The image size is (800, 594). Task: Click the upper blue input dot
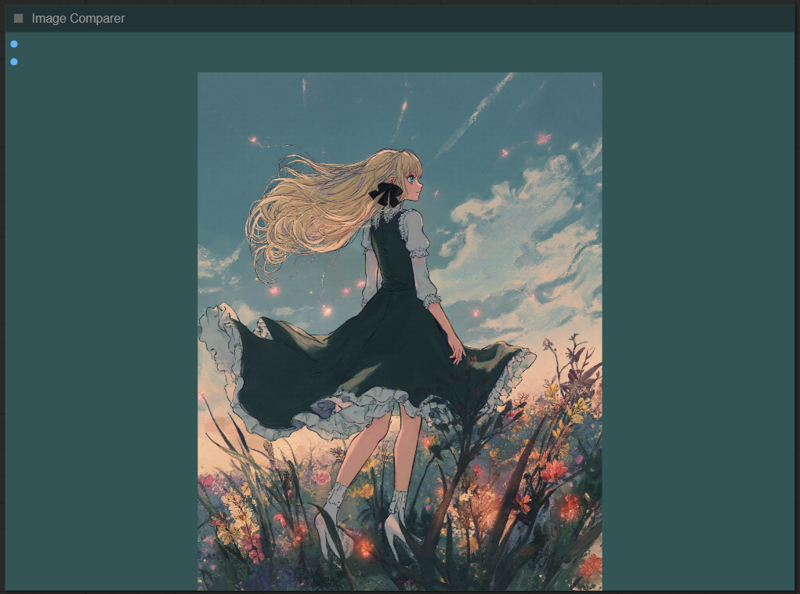(x=14, y=44)
